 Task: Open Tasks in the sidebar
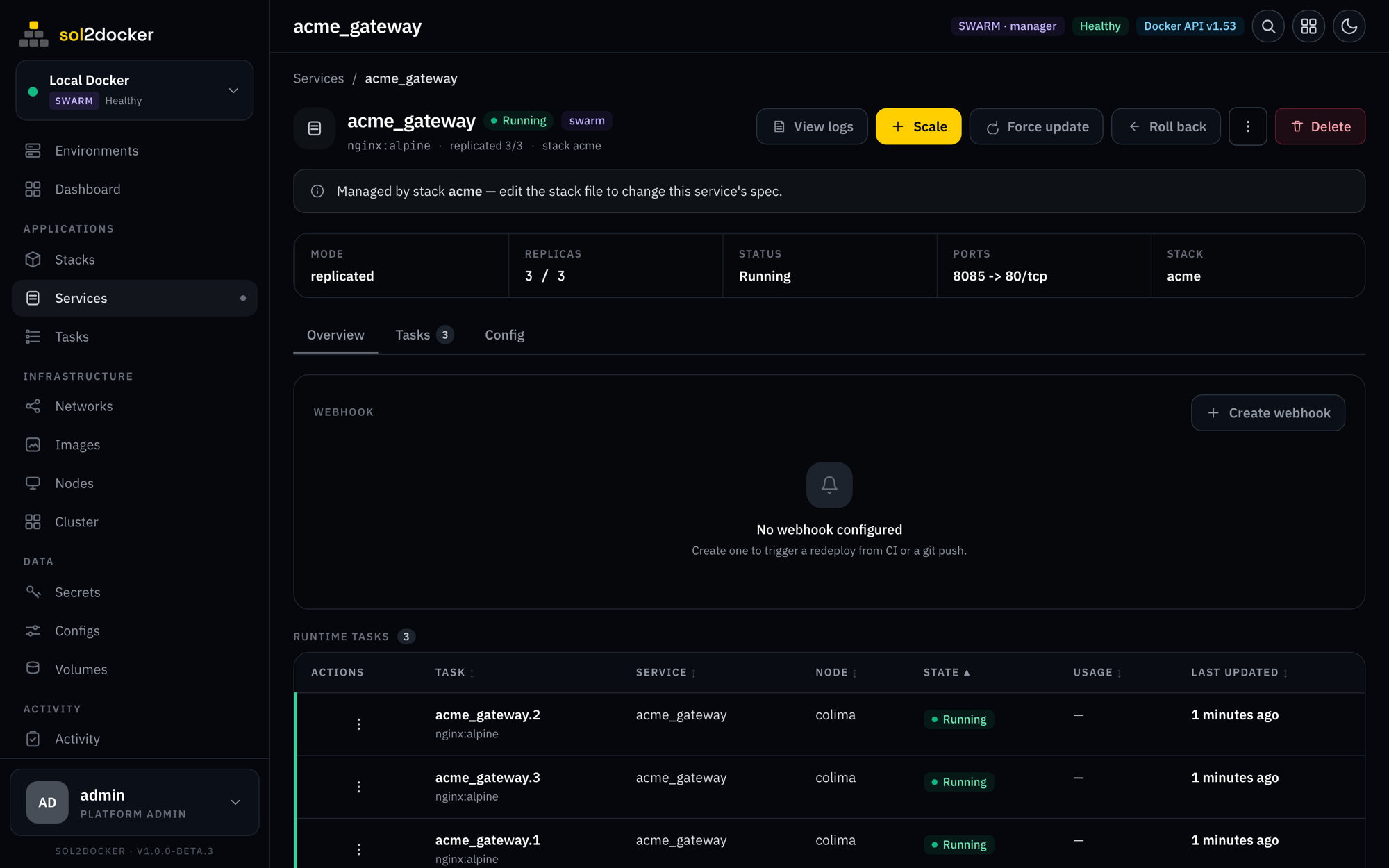point(135,337)
